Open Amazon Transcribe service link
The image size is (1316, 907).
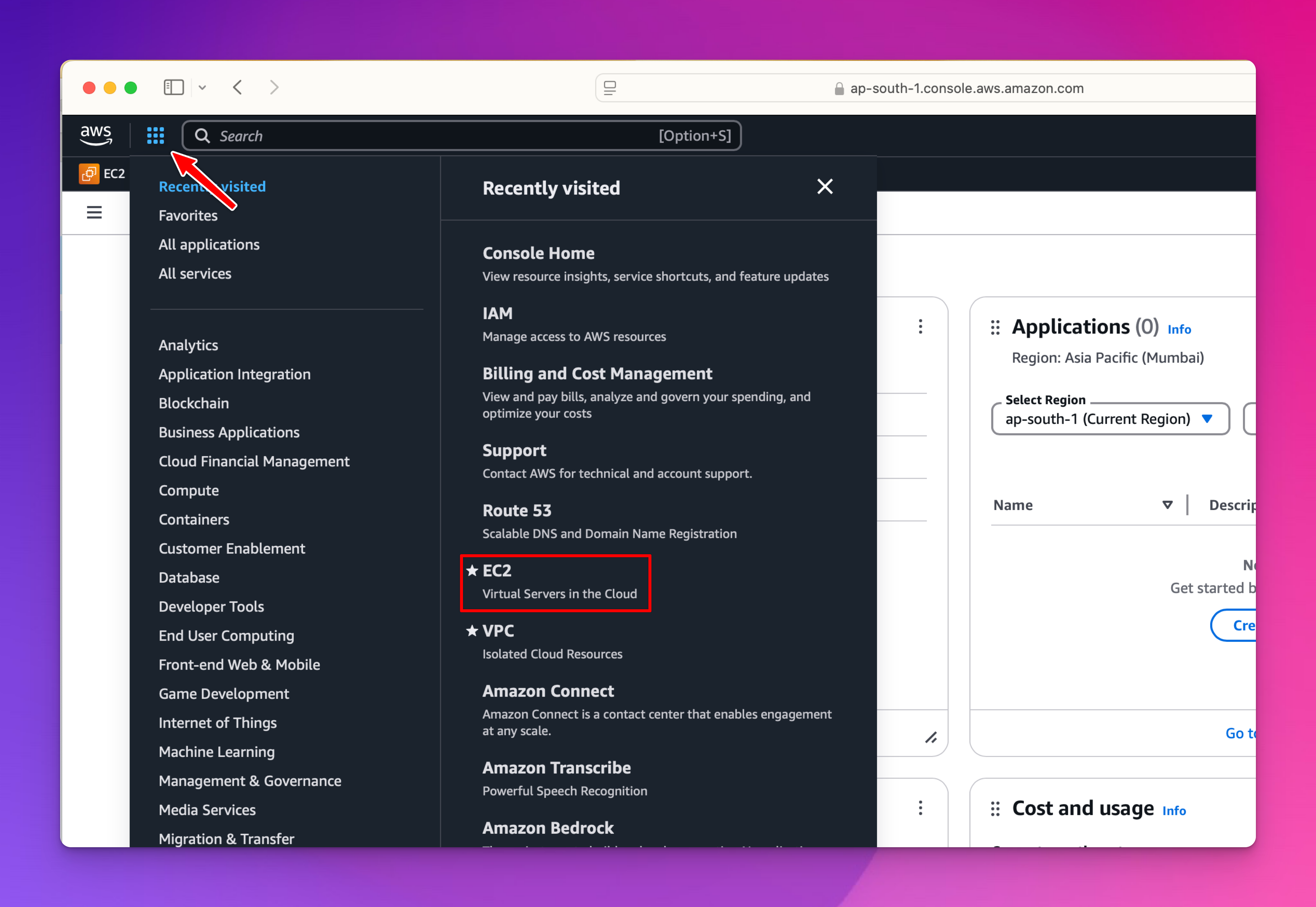click(x=557, y=767)
